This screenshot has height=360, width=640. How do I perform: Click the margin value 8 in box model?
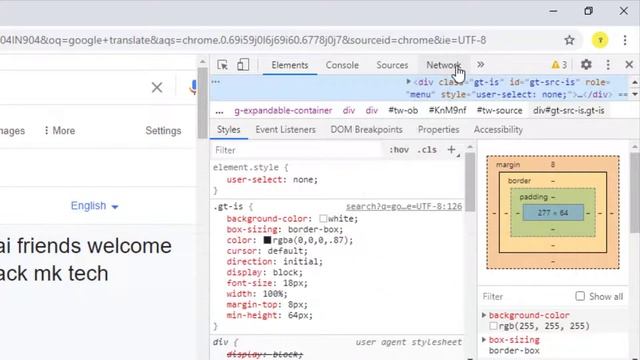[x=553, y=164]
